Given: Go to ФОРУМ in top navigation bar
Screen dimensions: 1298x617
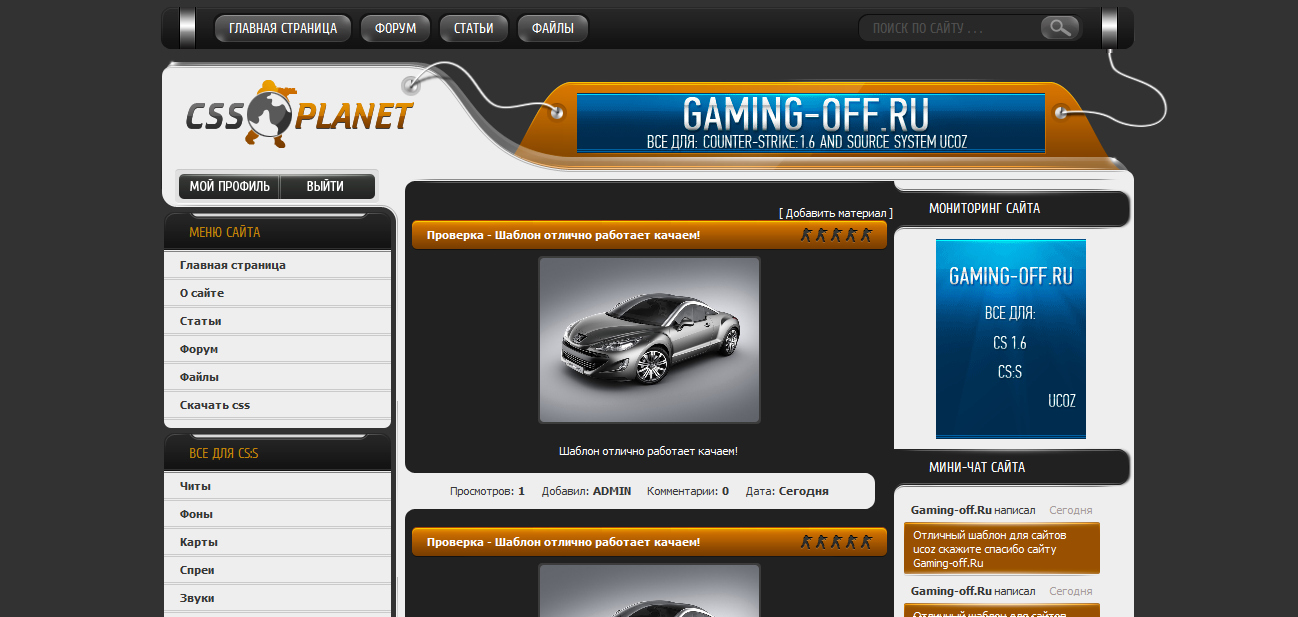Looking at the screenshot, I should click(x=395, y=28).
